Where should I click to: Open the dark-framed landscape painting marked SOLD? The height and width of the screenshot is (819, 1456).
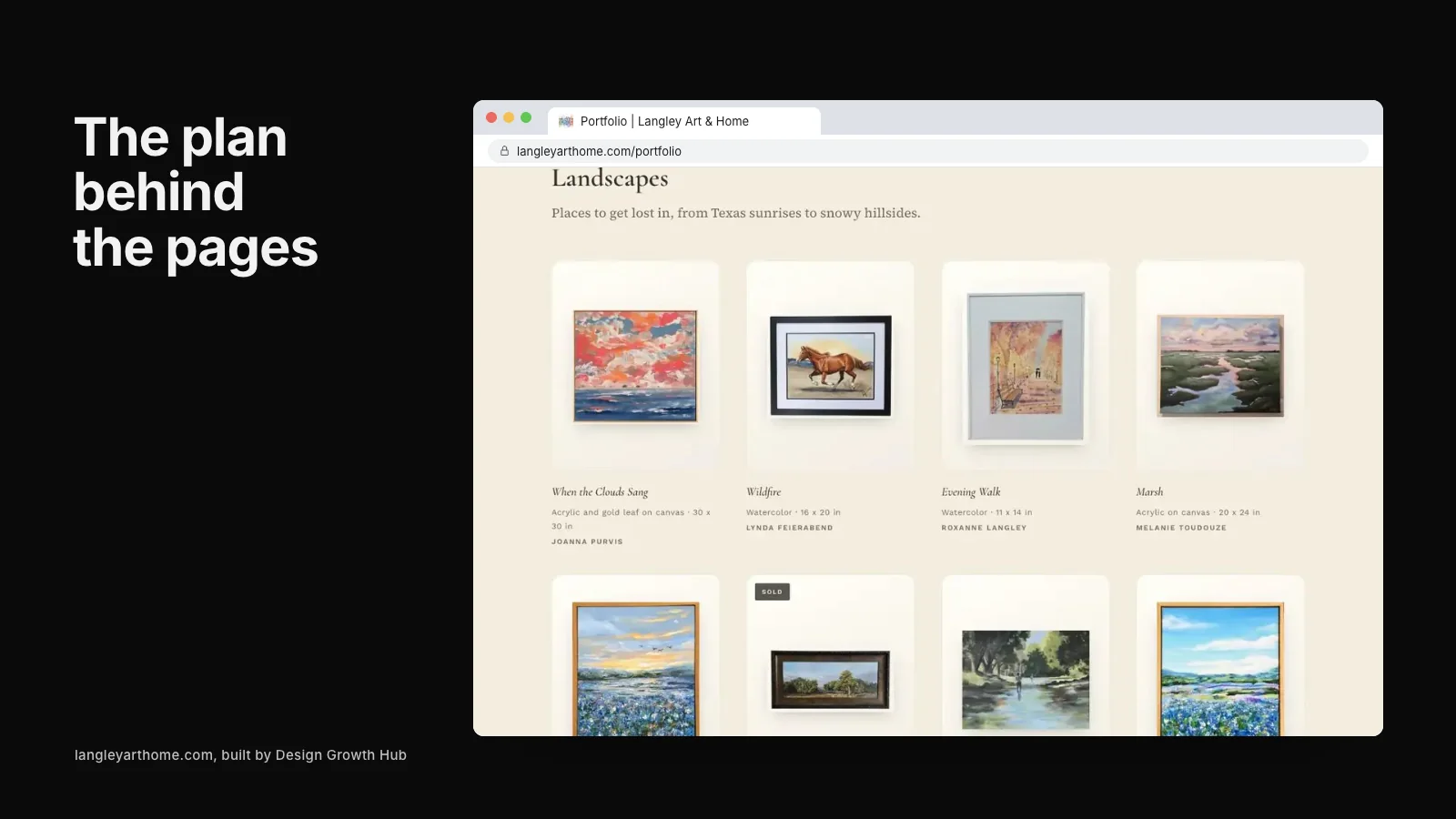(830, 680)
